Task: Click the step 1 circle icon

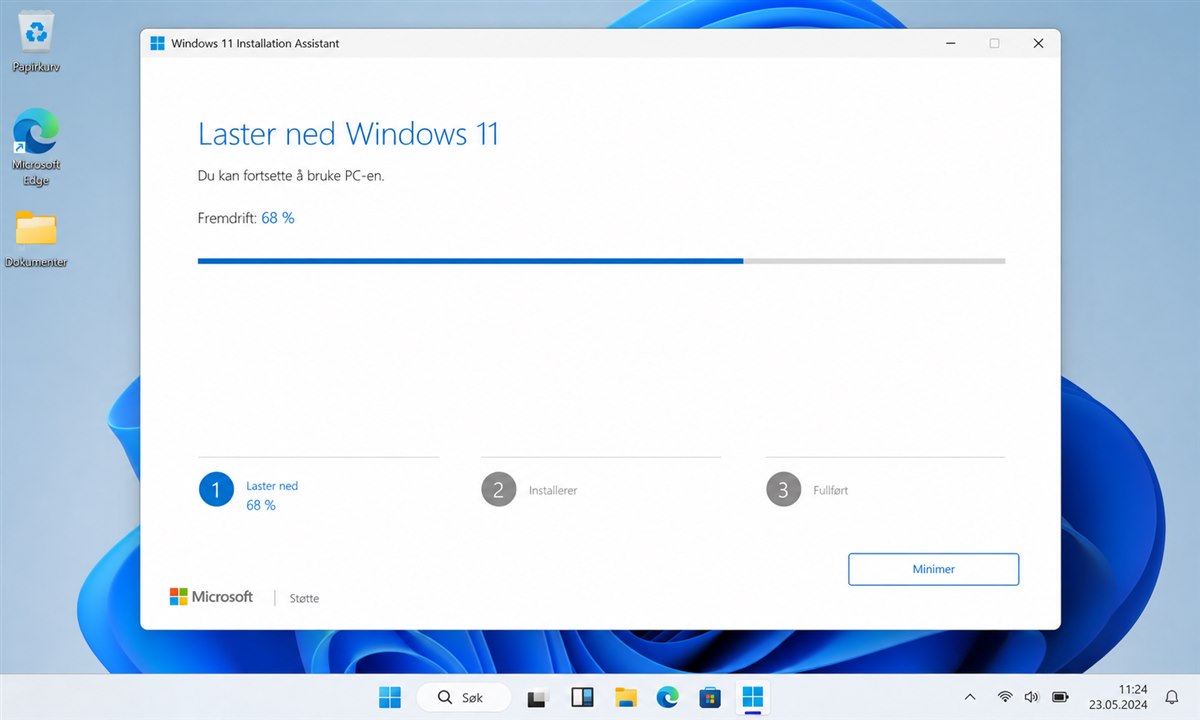Action: coord(216,490)
